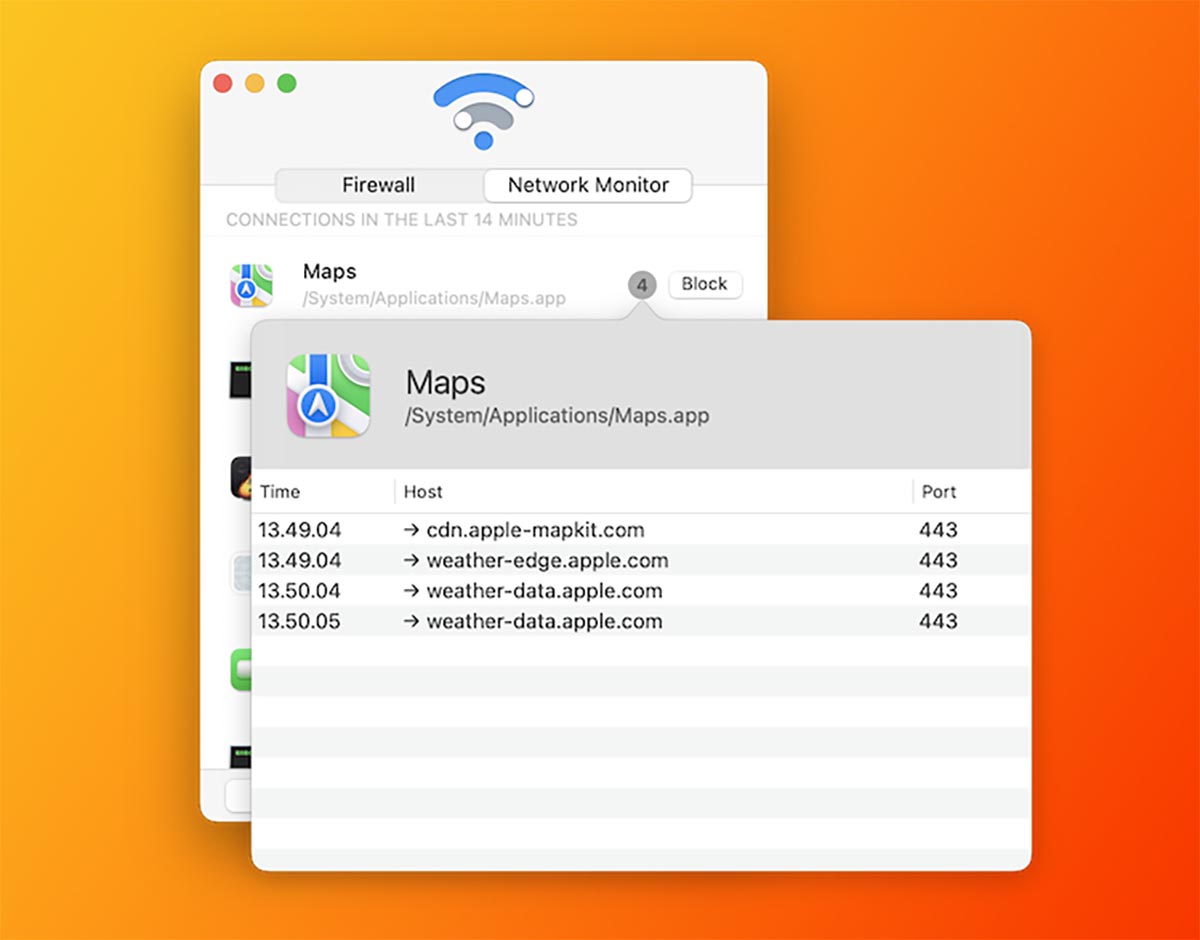
Task: Click the Maps icon in the connection list
Action: 252,285
